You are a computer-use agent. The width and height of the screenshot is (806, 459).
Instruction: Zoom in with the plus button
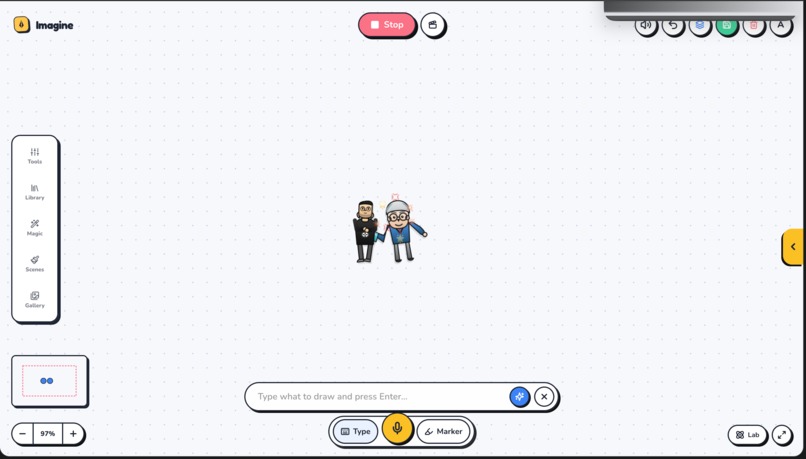73,434
